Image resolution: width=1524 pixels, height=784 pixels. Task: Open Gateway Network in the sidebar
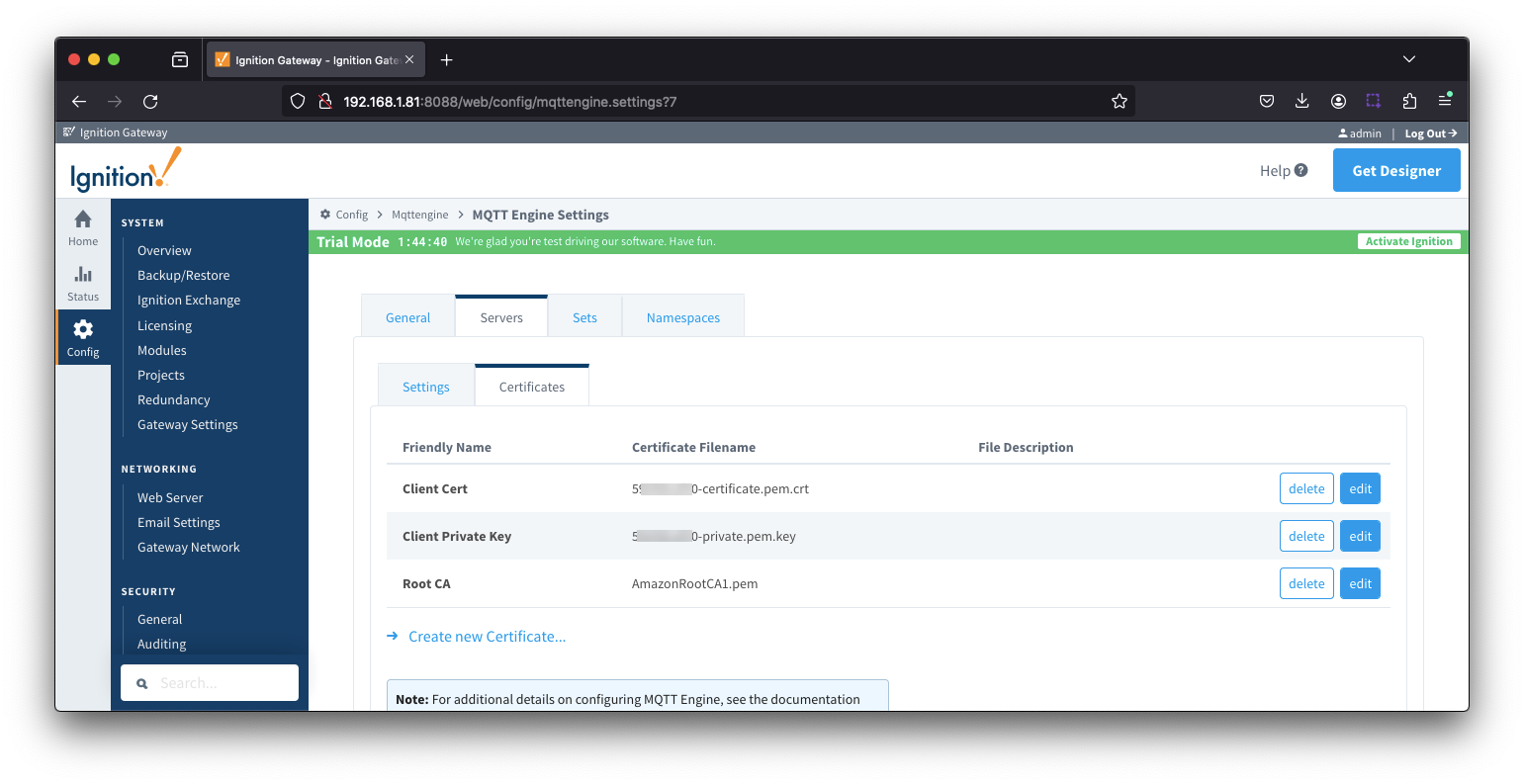[188, 547]
